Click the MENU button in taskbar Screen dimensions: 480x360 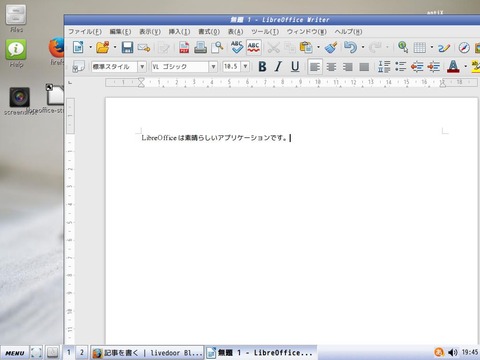click(x=15, y=353)
